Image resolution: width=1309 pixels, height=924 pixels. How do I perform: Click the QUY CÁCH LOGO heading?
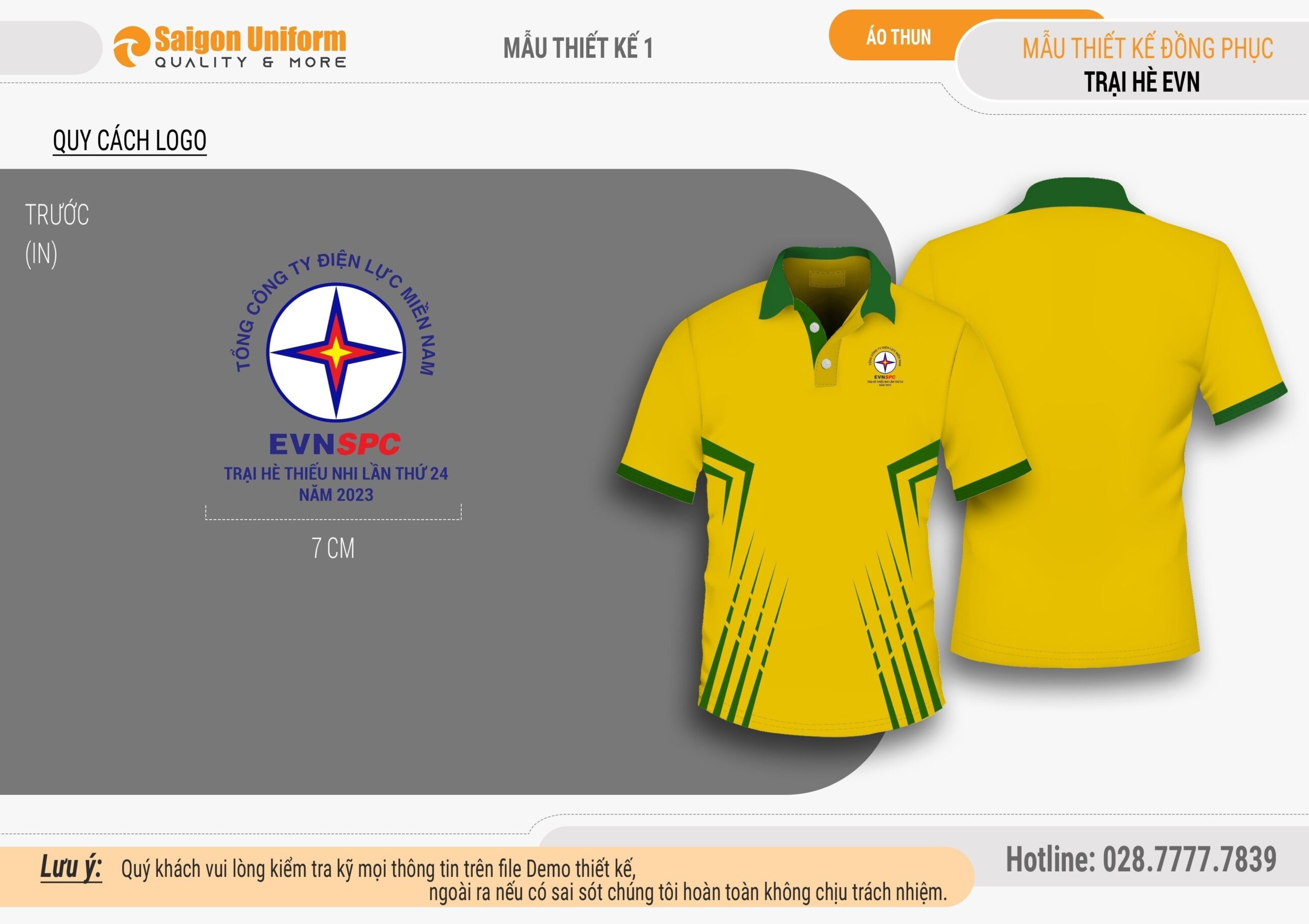(129, 141)
